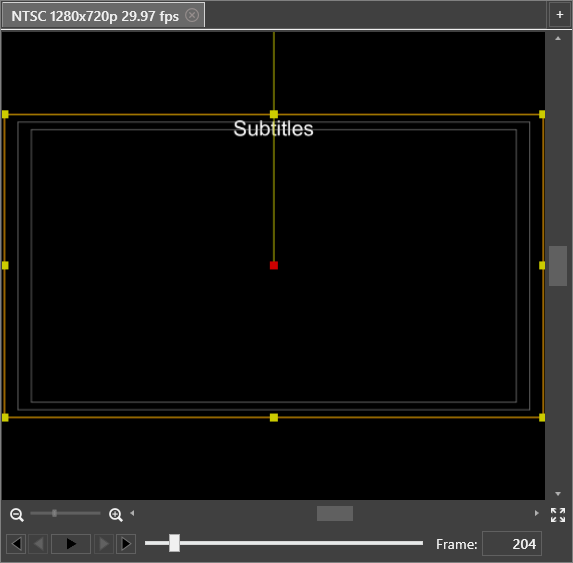Select the Subtitles text in preview

(x=273, y=129)
